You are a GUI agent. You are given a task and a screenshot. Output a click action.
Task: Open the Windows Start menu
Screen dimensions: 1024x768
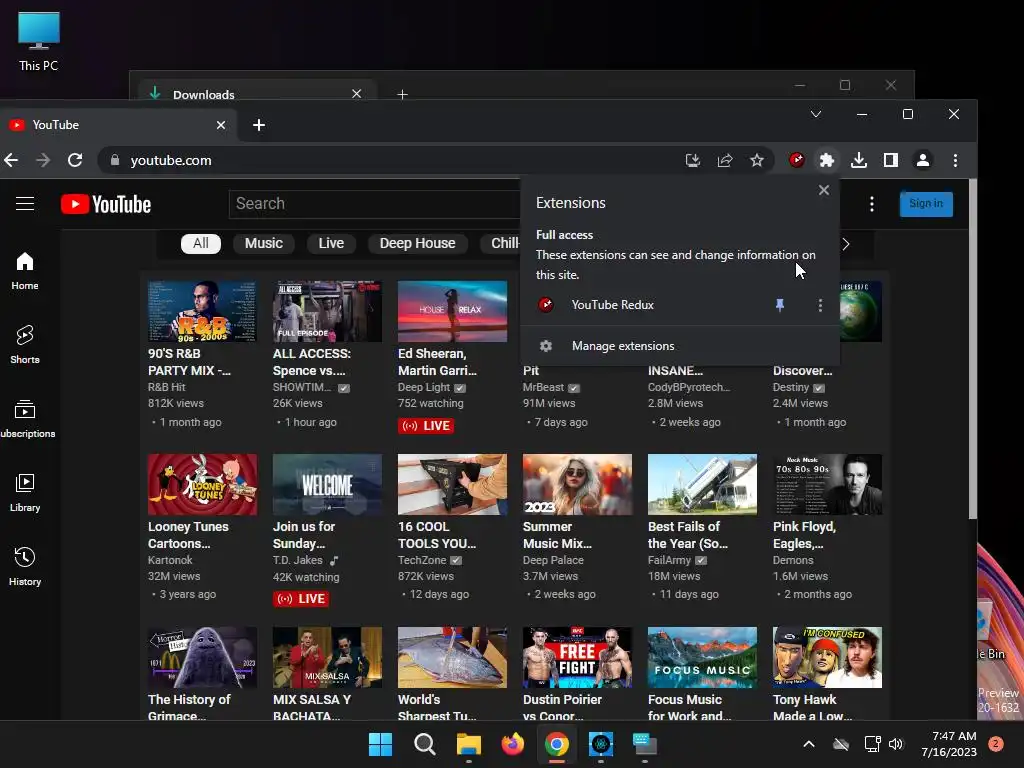(380, 744)
